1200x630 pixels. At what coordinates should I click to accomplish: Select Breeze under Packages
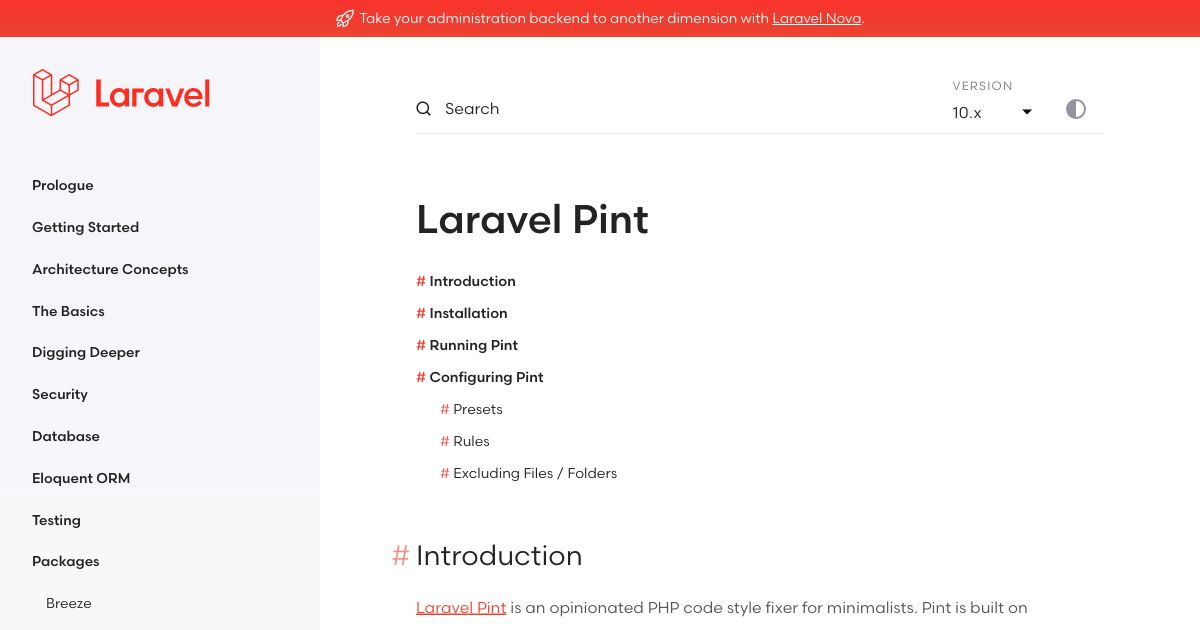click(69, 603)
